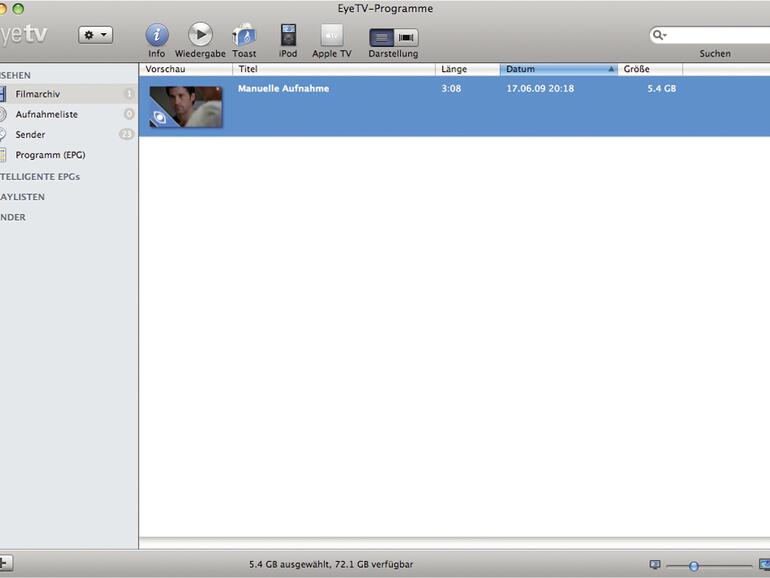Select the Manuelle Aufnahme title

pyautogui.click(x=283, y=88)
